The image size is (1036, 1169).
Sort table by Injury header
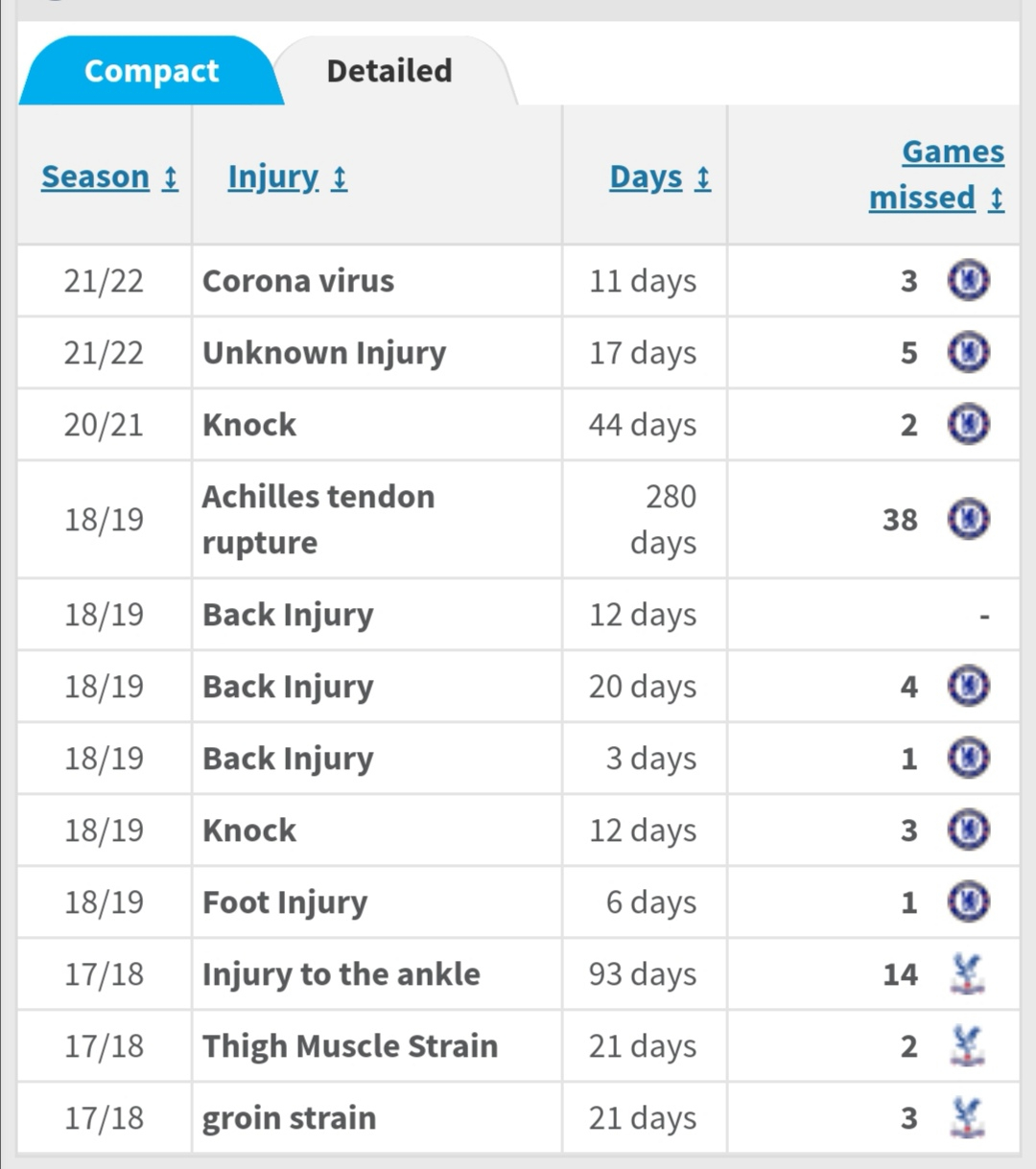click(x=273, y=177)
